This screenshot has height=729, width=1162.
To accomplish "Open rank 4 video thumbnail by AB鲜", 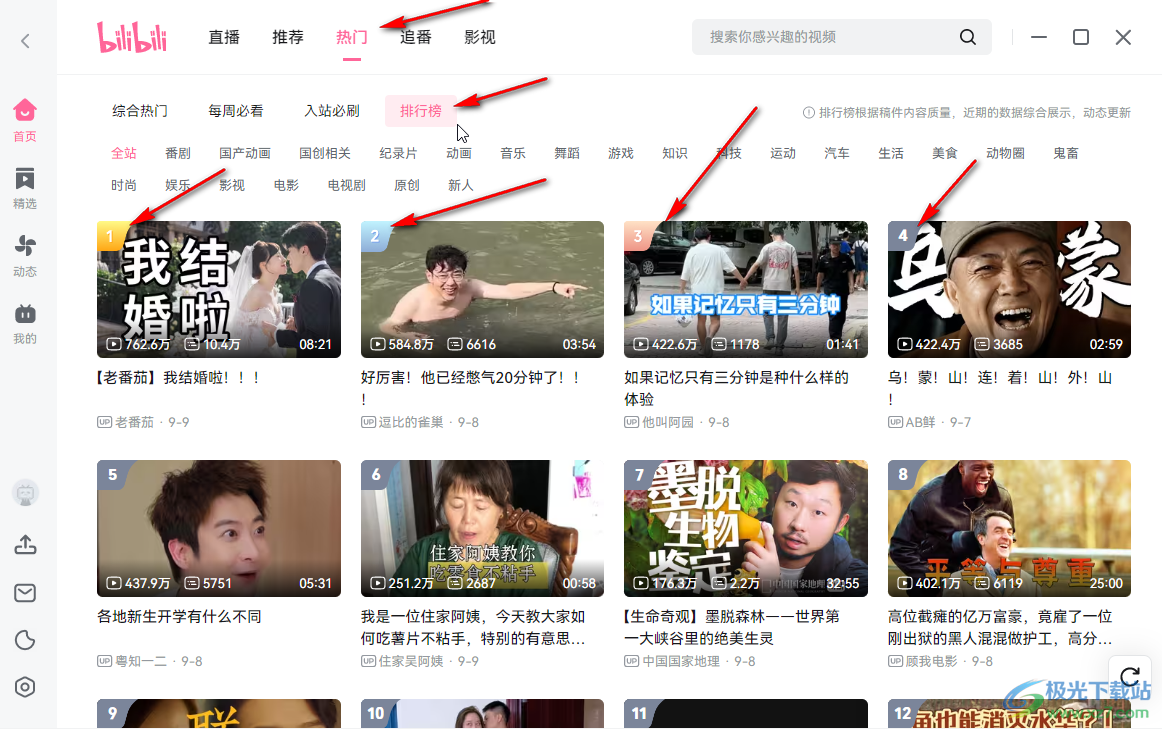I will pyautogui.click(x=1009, y=290).
